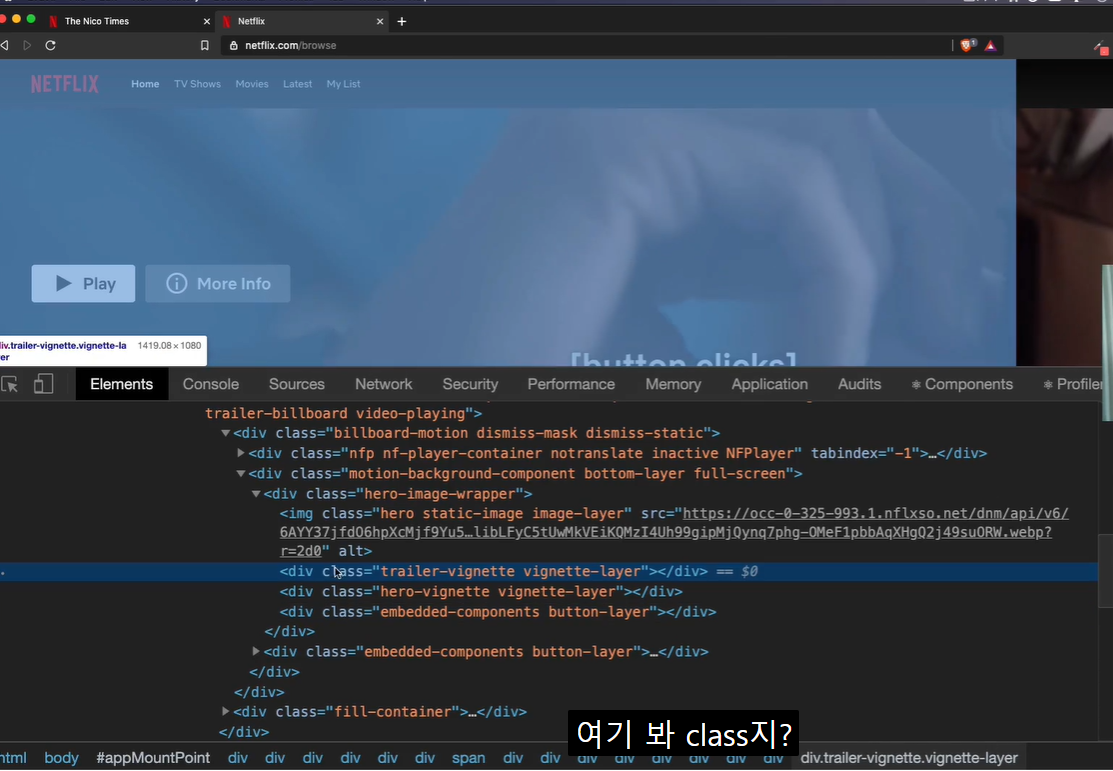Viewport: 1113px width, 771px height.
Task: Collapse the billboard-motion dismiss-mask div
Action: tap(225, 432)
